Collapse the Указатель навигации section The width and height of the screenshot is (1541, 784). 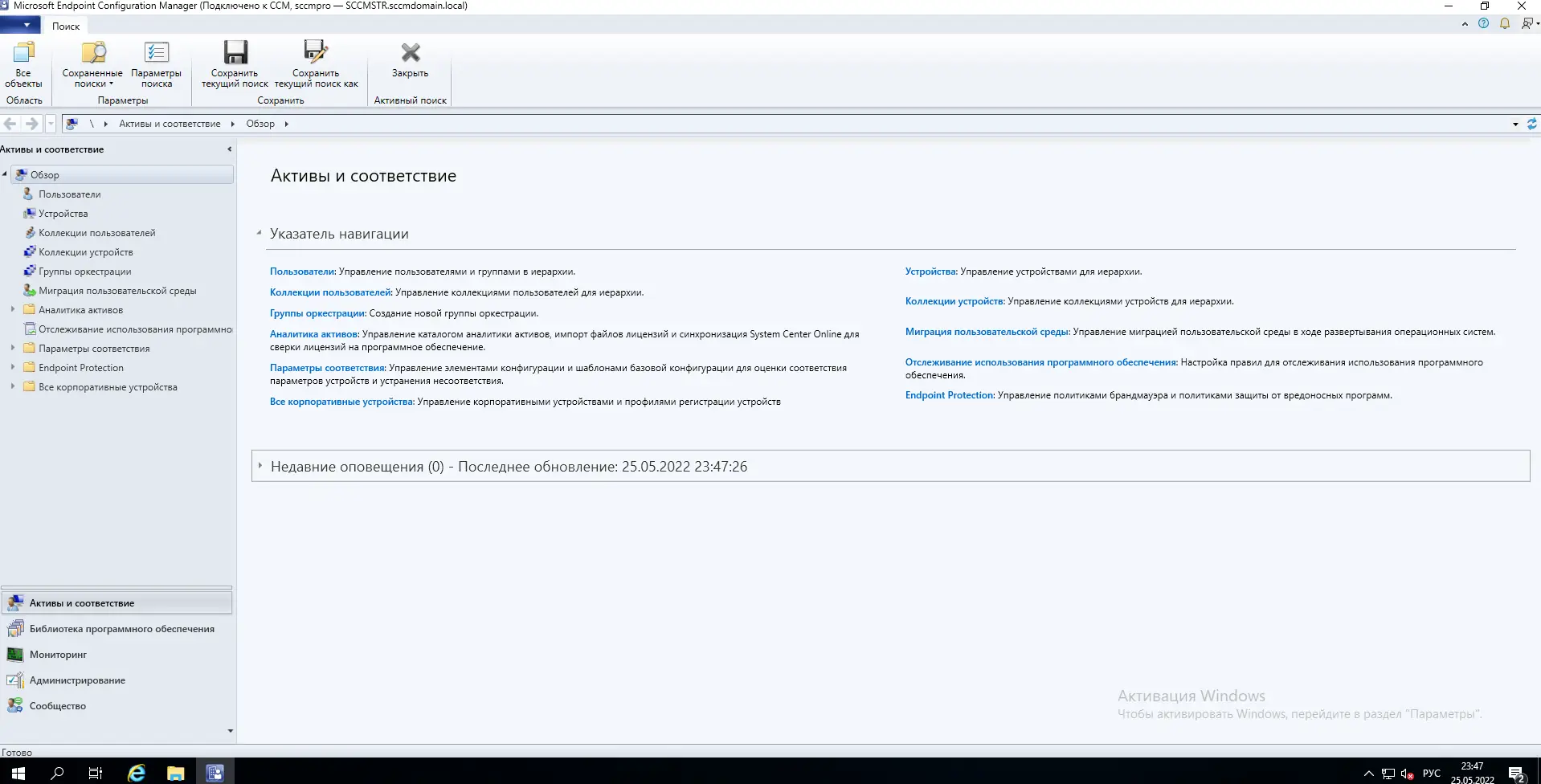pyautogui.click(x=259, y=234)
